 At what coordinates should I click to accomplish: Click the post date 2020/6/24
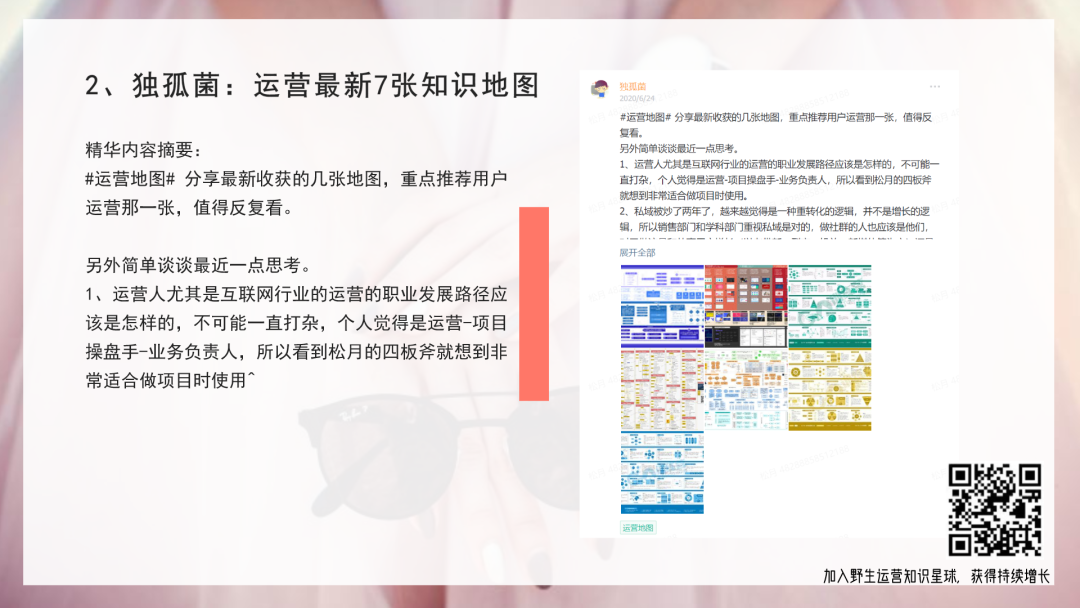637,99
